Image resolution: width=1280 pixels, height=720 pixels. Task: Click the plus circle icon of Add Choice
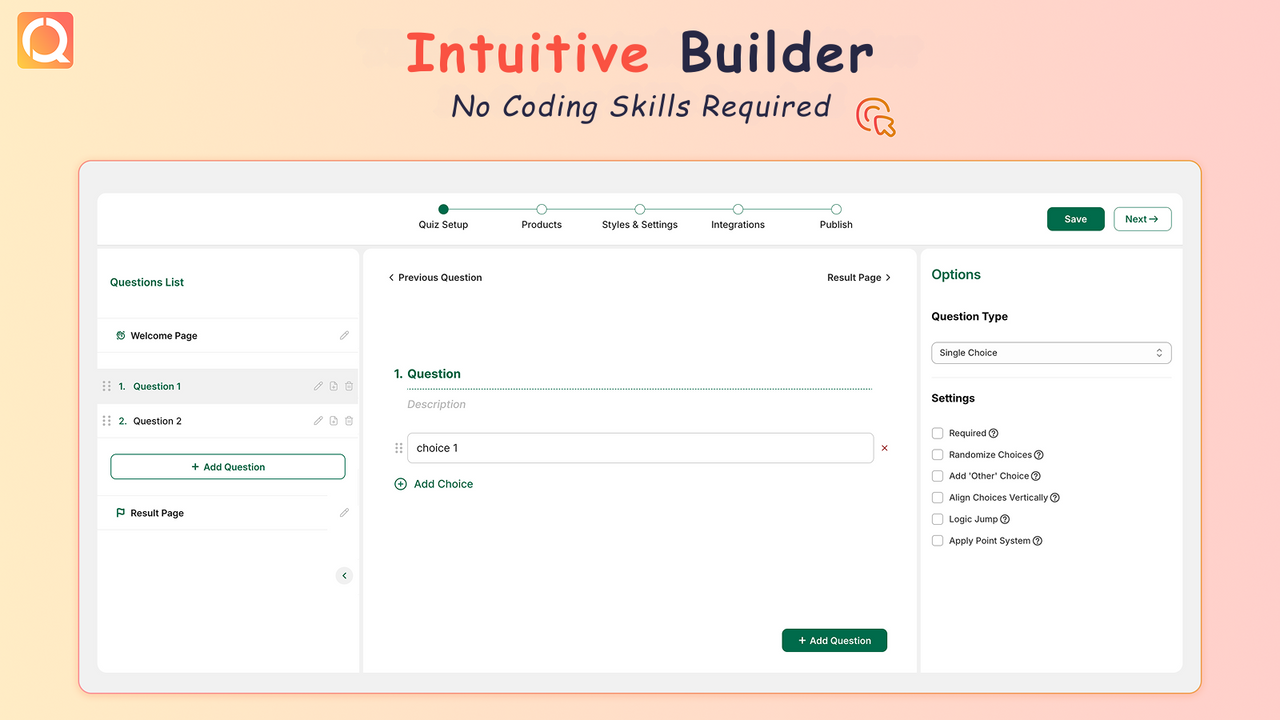pos(401,484)
